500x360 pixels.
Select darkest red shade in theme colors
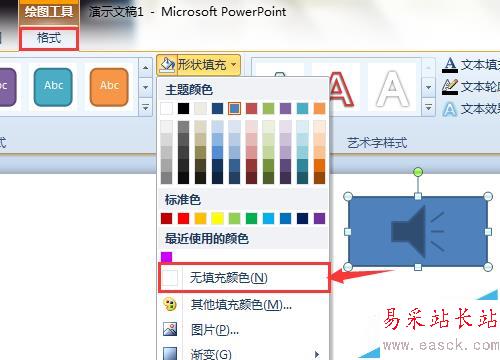click(252, 178)
